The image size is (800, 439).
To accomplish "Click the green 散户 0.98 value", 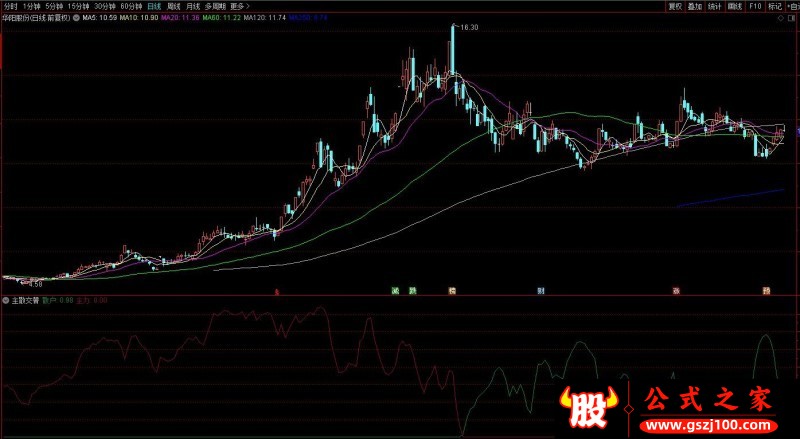I will pos(58,300).
